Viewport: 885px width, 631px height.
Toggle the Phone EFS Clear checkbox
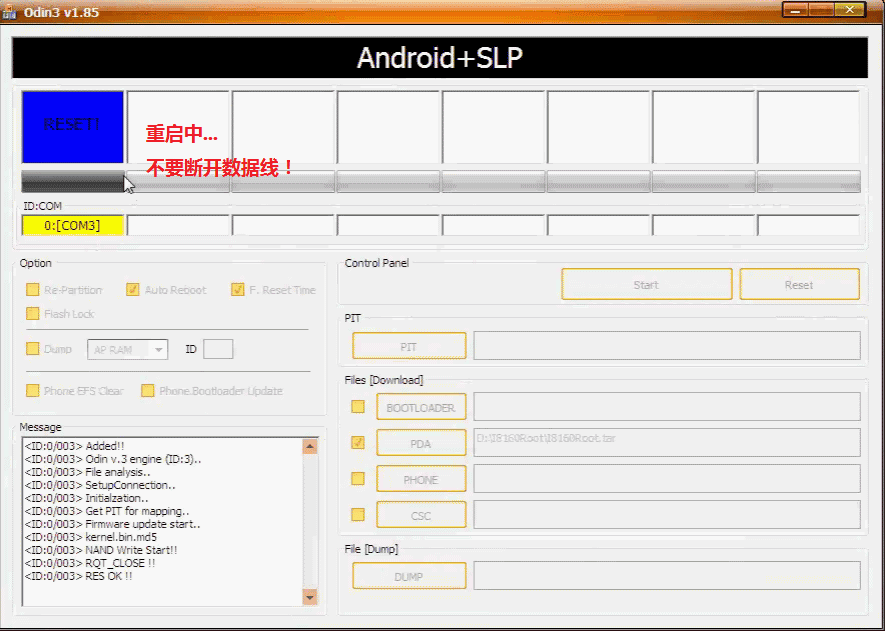pyautogui.click(x=33, y=391)
